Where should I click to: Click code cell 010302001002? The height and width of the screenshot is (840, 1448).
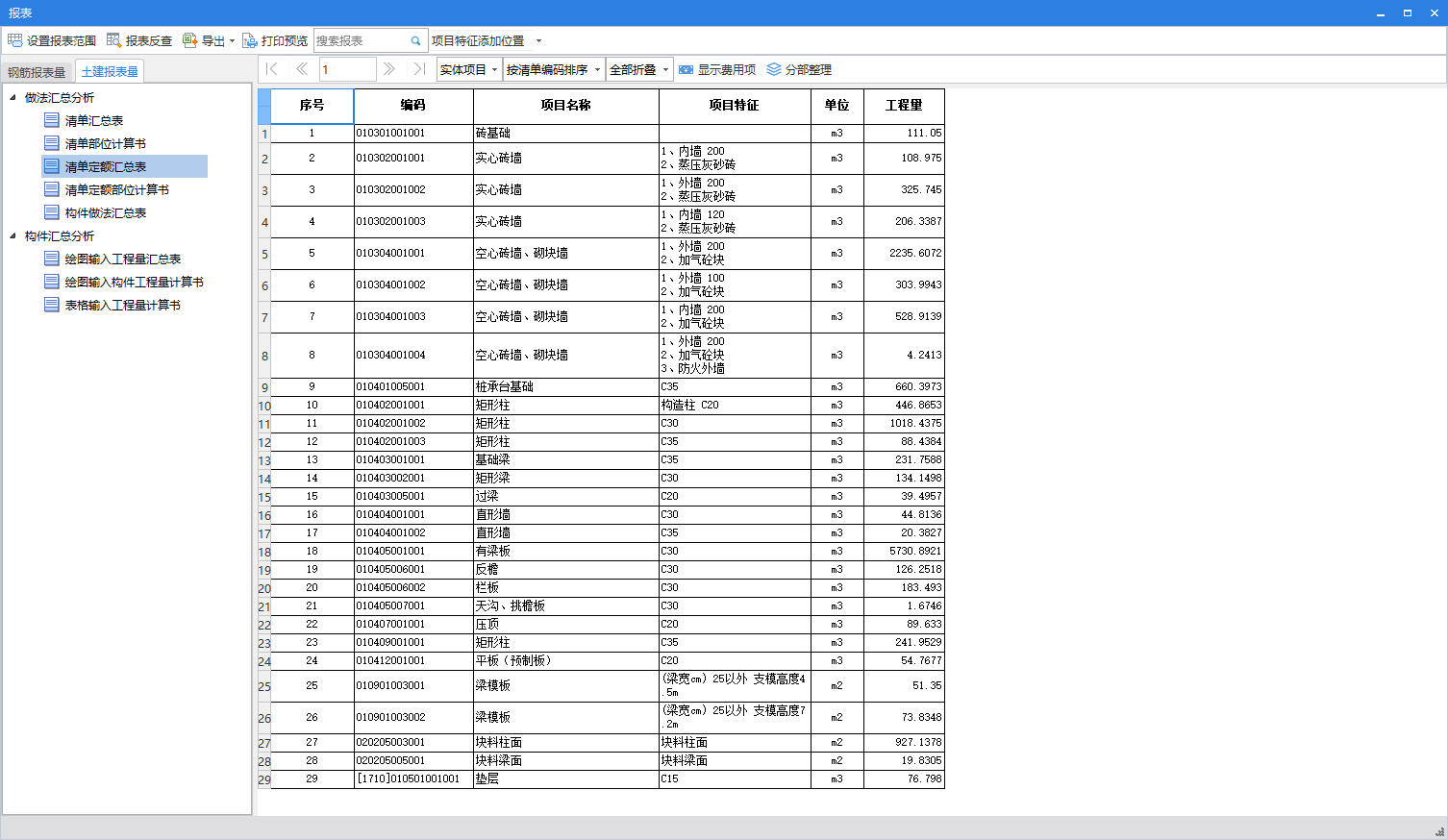pos(413,190)
